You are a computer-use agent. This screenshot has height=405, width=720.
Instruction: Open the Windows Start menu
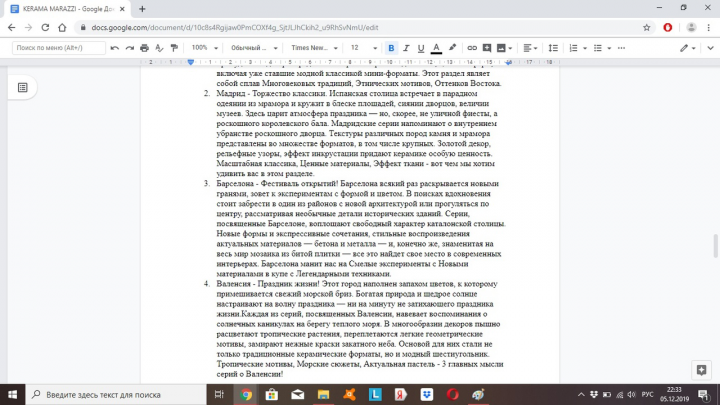click(x=12, y=394)
